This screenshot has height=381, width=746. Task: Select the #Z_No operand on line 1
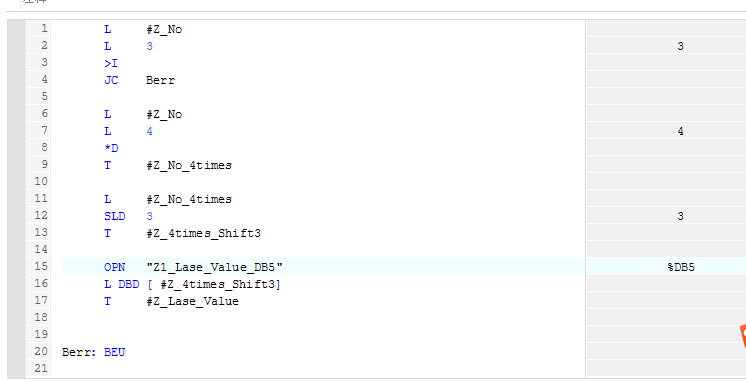(x=164, y=29)
